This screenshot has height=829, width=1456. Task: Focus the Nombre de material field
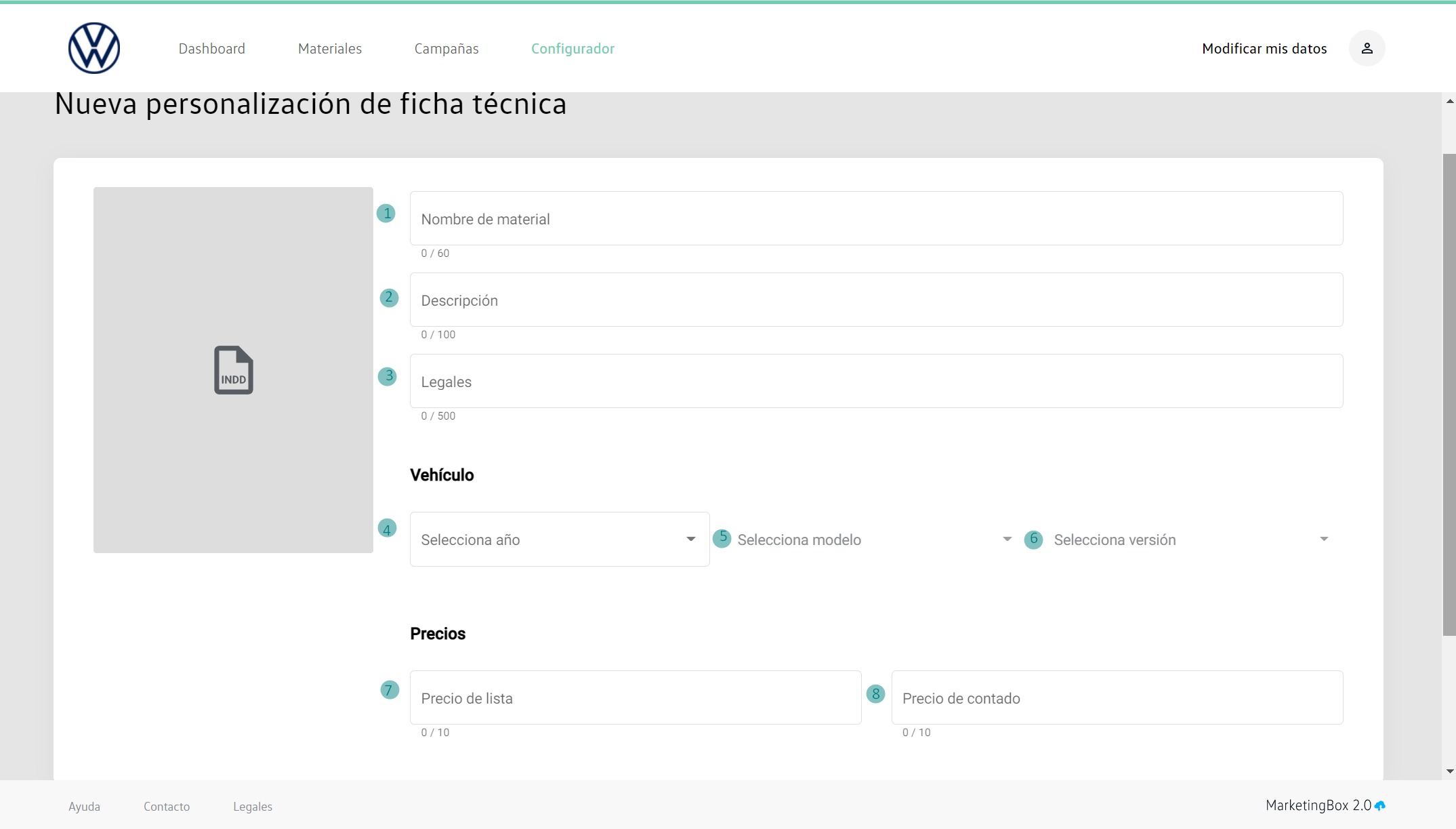coord(876,219)
